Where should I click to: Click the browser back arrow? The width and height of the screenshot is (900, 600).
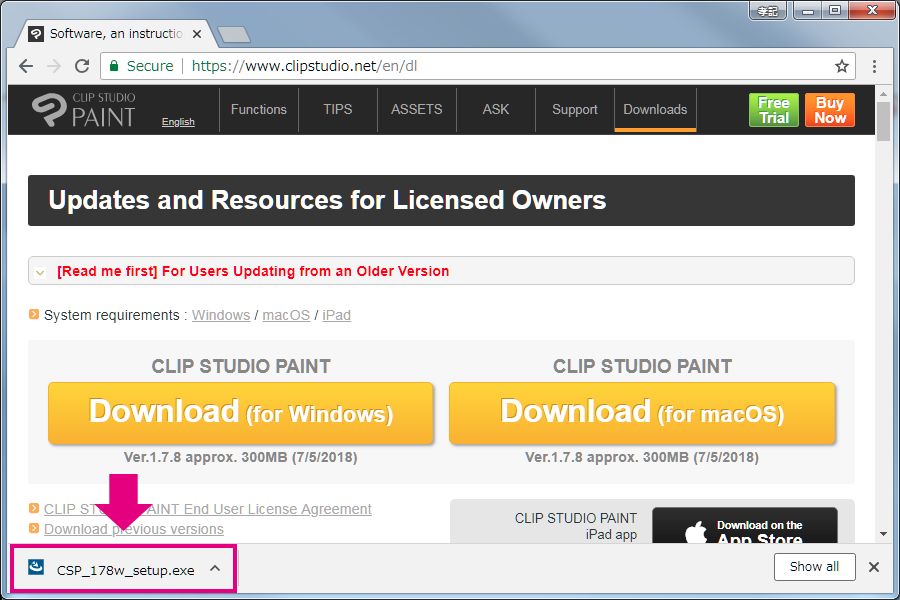point(26,66)
